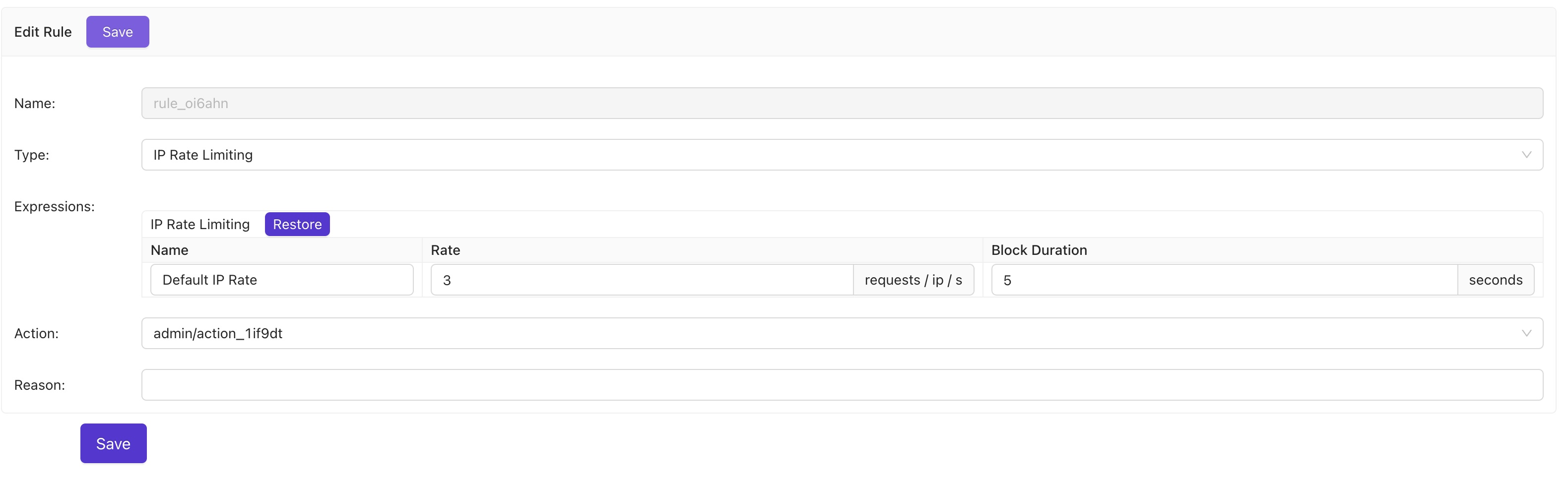Open the Action dropdown showing admin/action_1if9dt
This screenshot has width=1568, height=483.
pos(840,333)
